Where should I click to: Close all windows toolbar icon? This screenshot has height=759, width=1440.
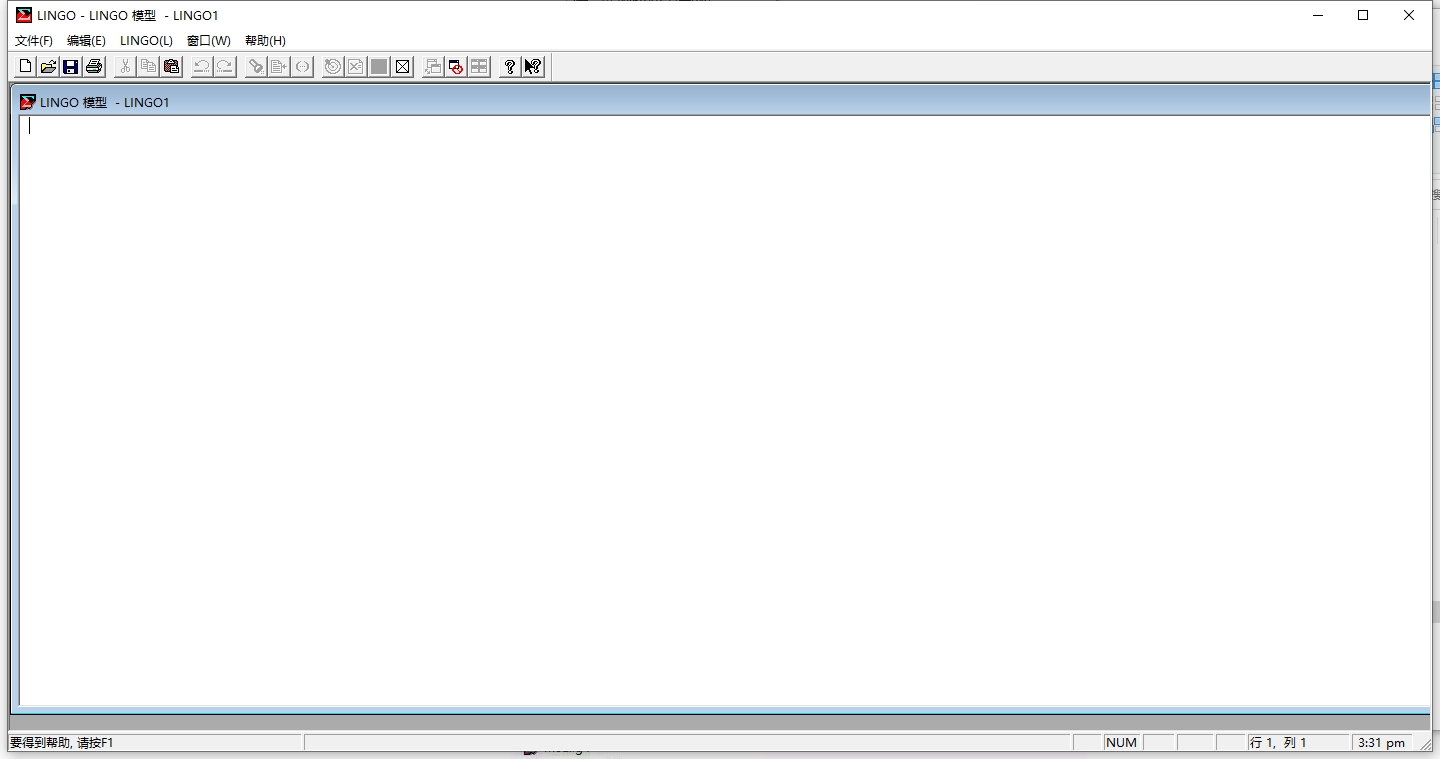456,67
